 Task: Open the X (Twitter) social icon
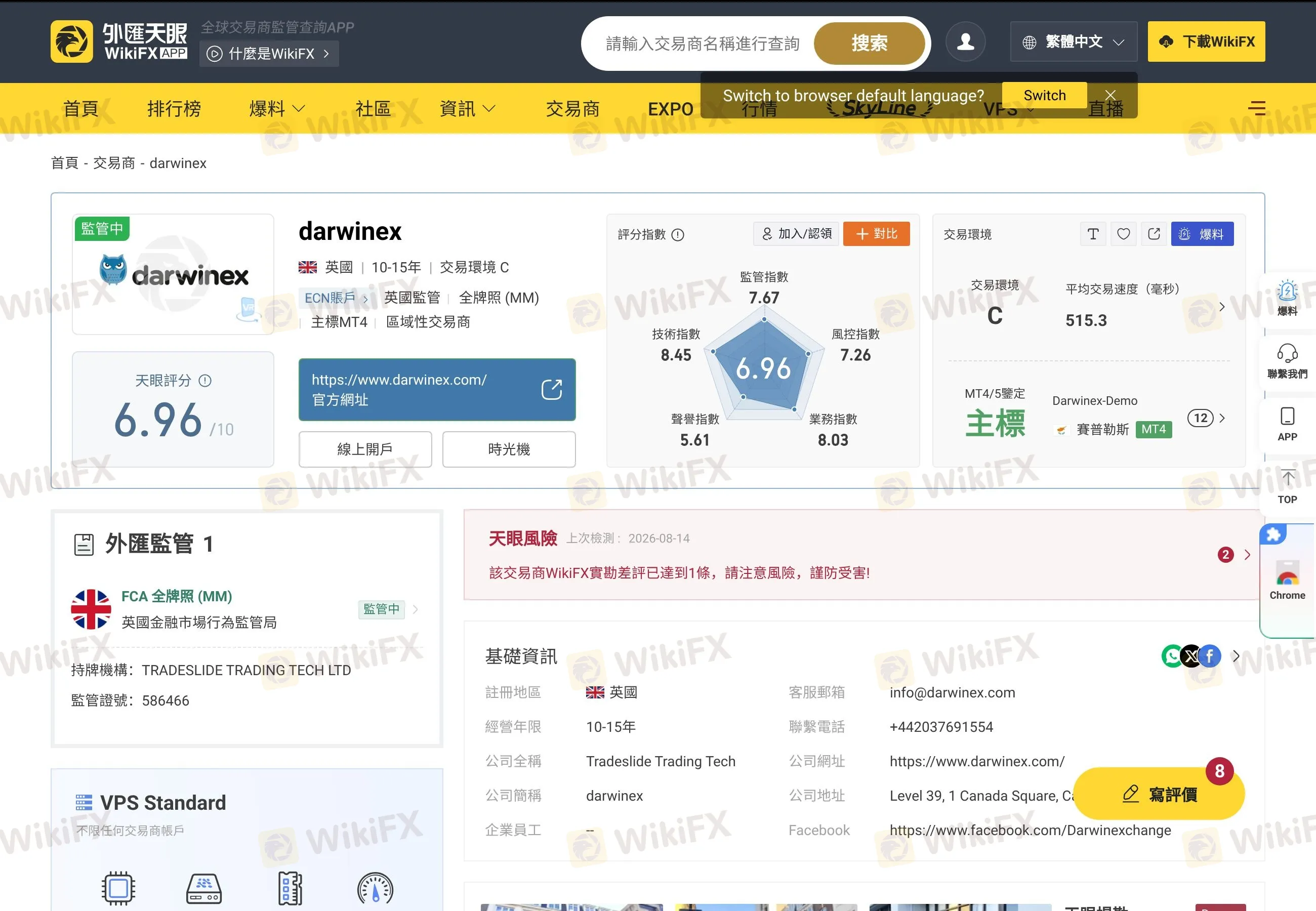pyautogui.click(x=1191, y=656)
